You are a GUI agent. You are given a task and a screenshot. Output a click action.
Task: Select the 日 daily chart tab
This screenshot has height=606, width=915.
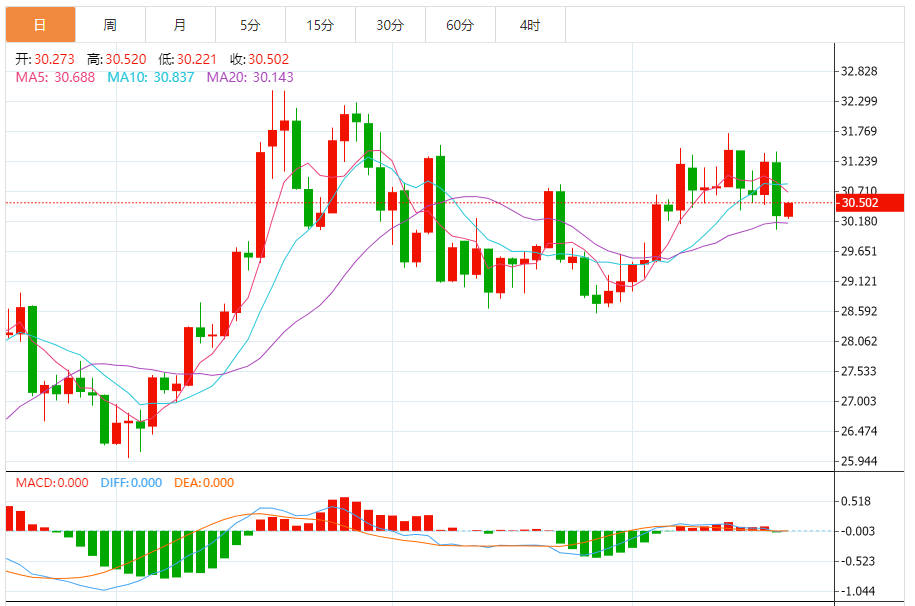(40, 25)
